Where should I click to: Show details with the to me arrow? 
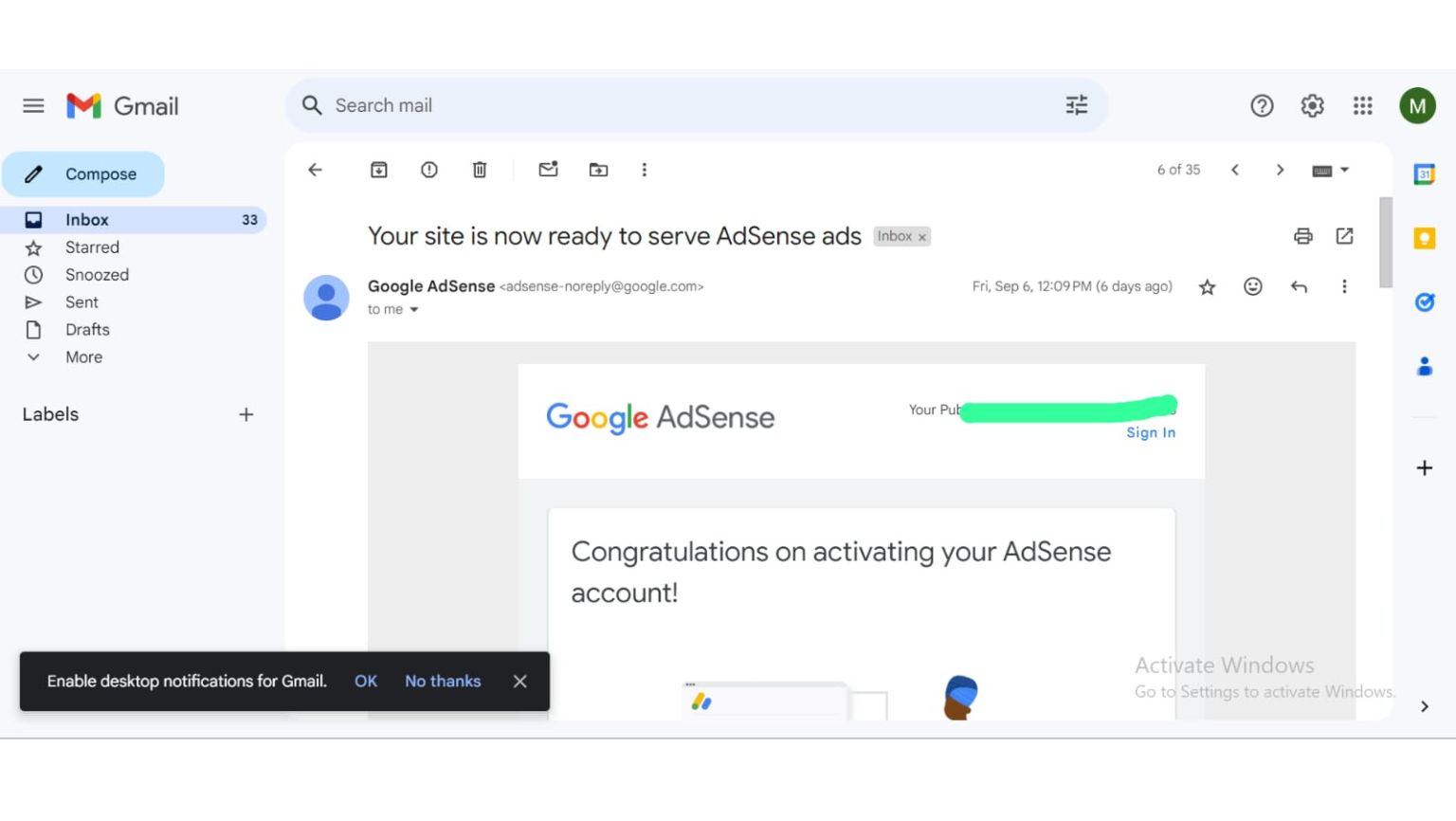414,310
